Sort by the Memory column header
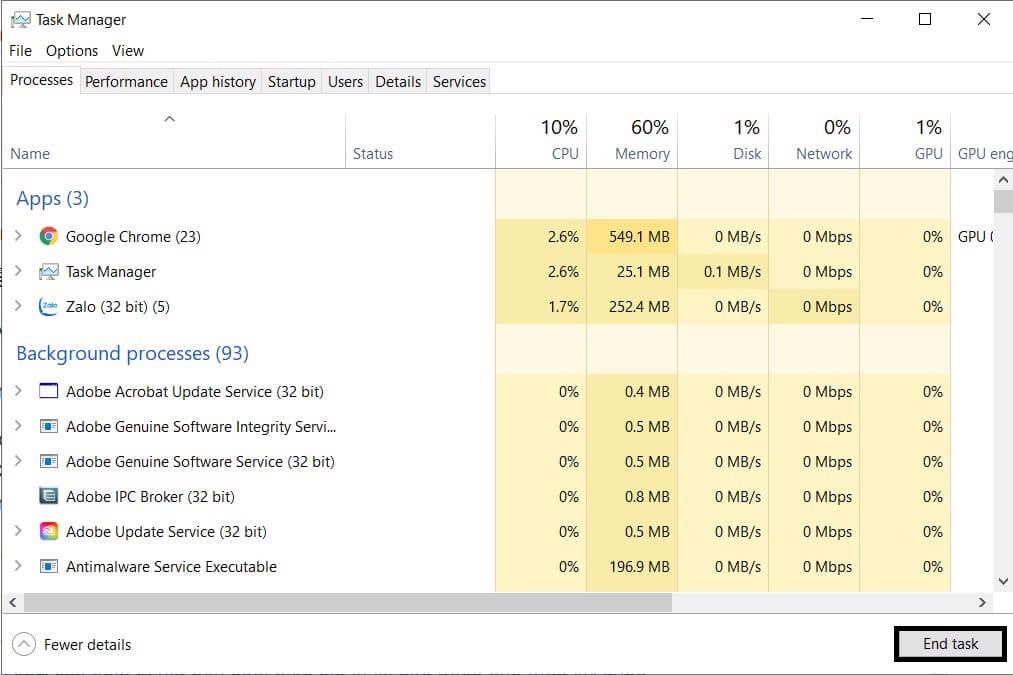This screenshot has height=675, width=1013. (632, 140)
